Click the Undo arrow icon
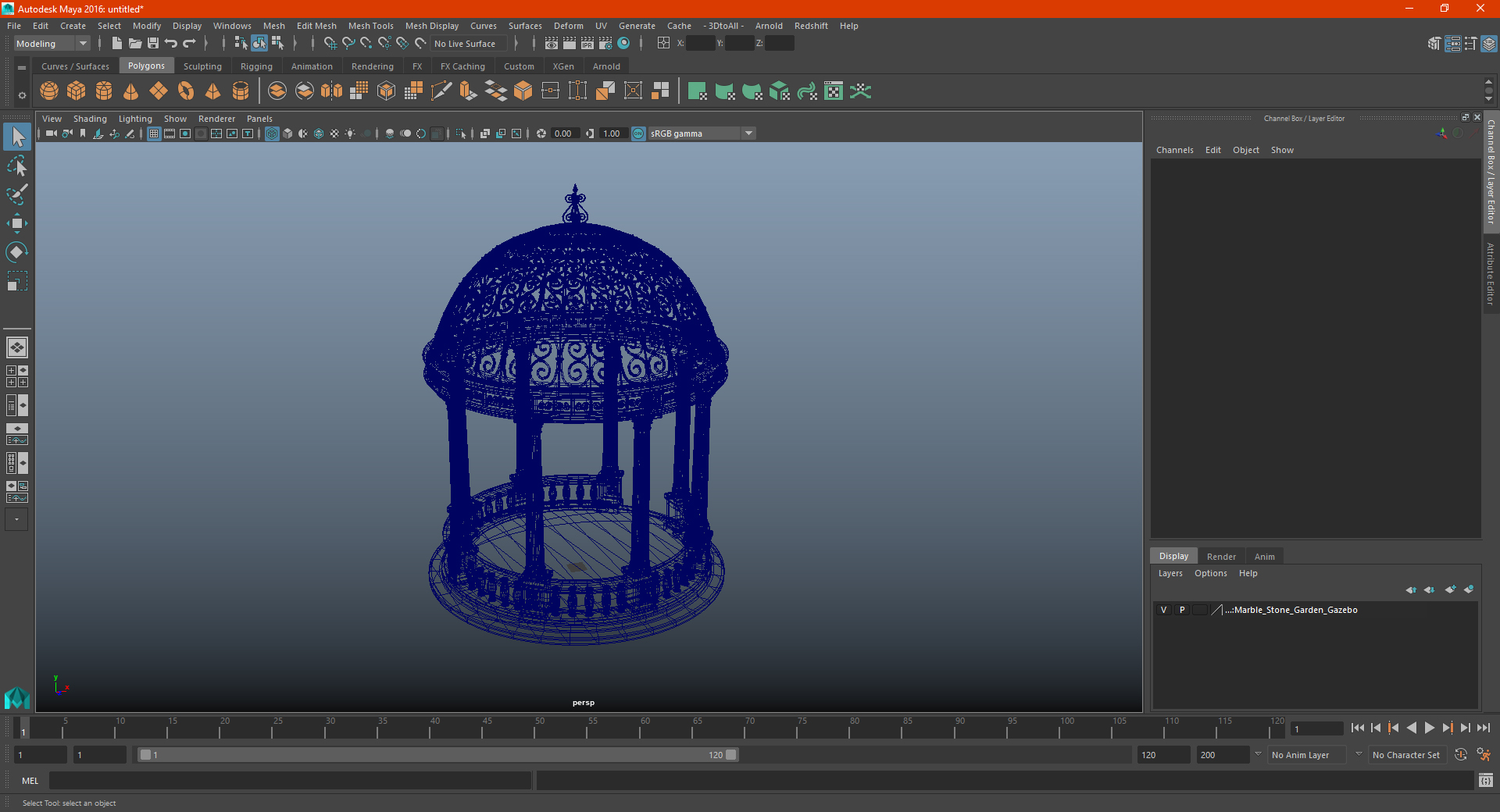Viewport: 1500px width, 812px height. 171,43
